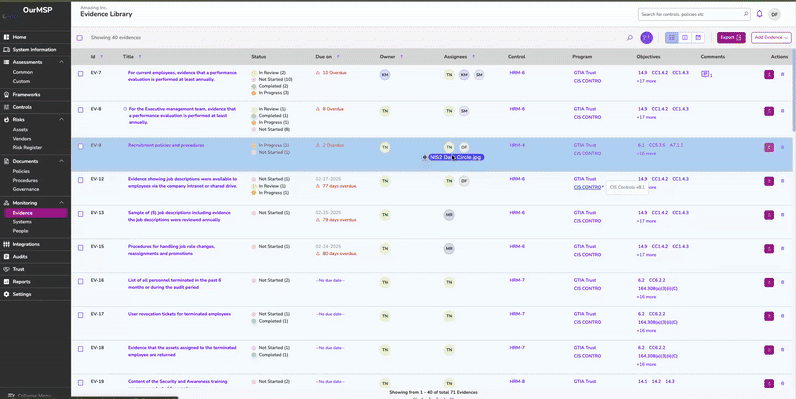Image resolution: width=796 pixels, height=399 pixels.
Task: Open the HRM-6 control link for EV-7
Action: [517, 73]
